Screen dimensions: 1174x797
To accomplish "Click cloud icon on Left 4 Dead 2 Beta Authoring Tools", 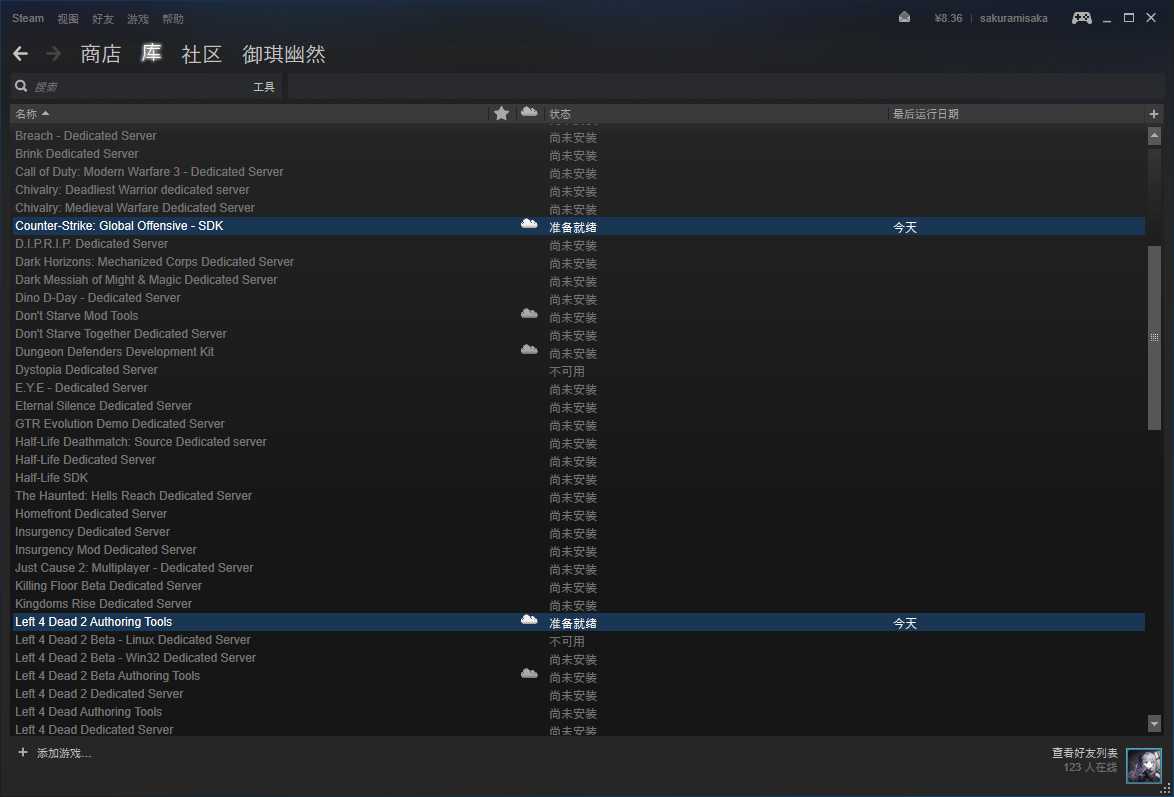I will tap(529, 674).
